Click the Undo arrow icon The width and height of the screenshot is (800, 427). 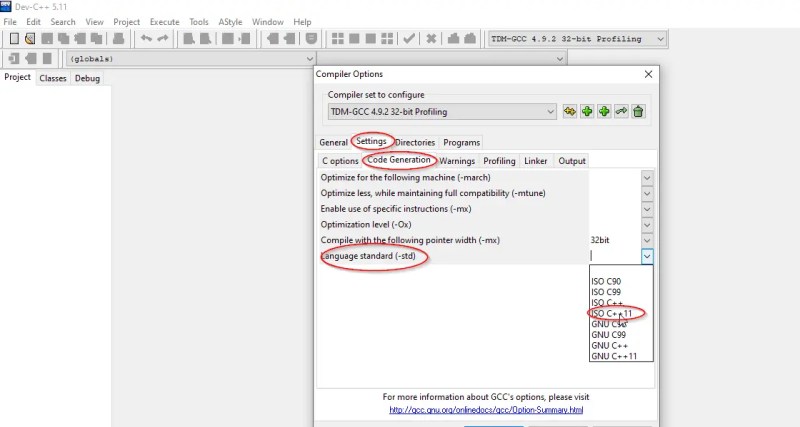[x=146, y=39]
